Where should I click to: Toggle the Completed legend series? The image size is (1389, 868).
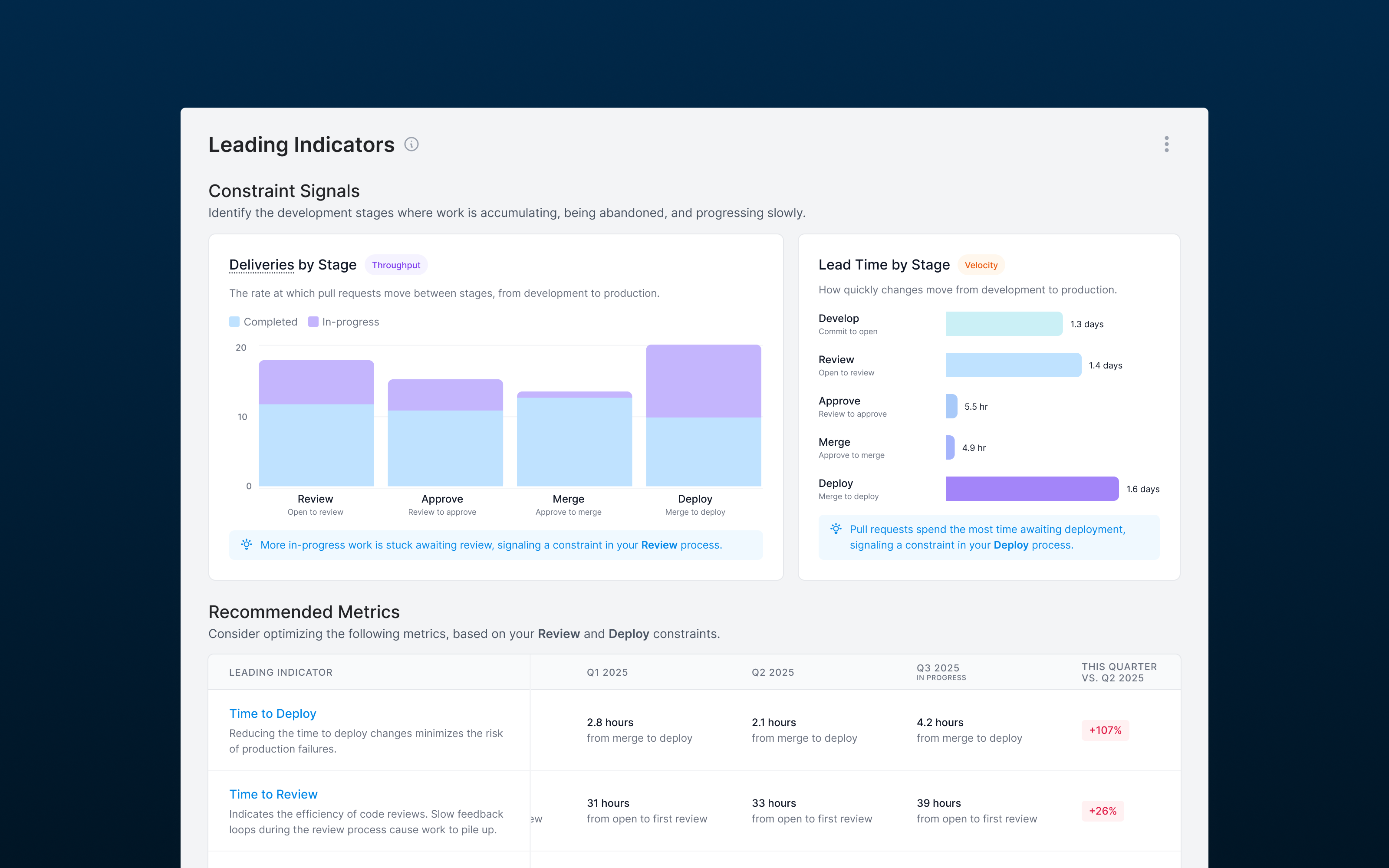[x=270, y=322]
